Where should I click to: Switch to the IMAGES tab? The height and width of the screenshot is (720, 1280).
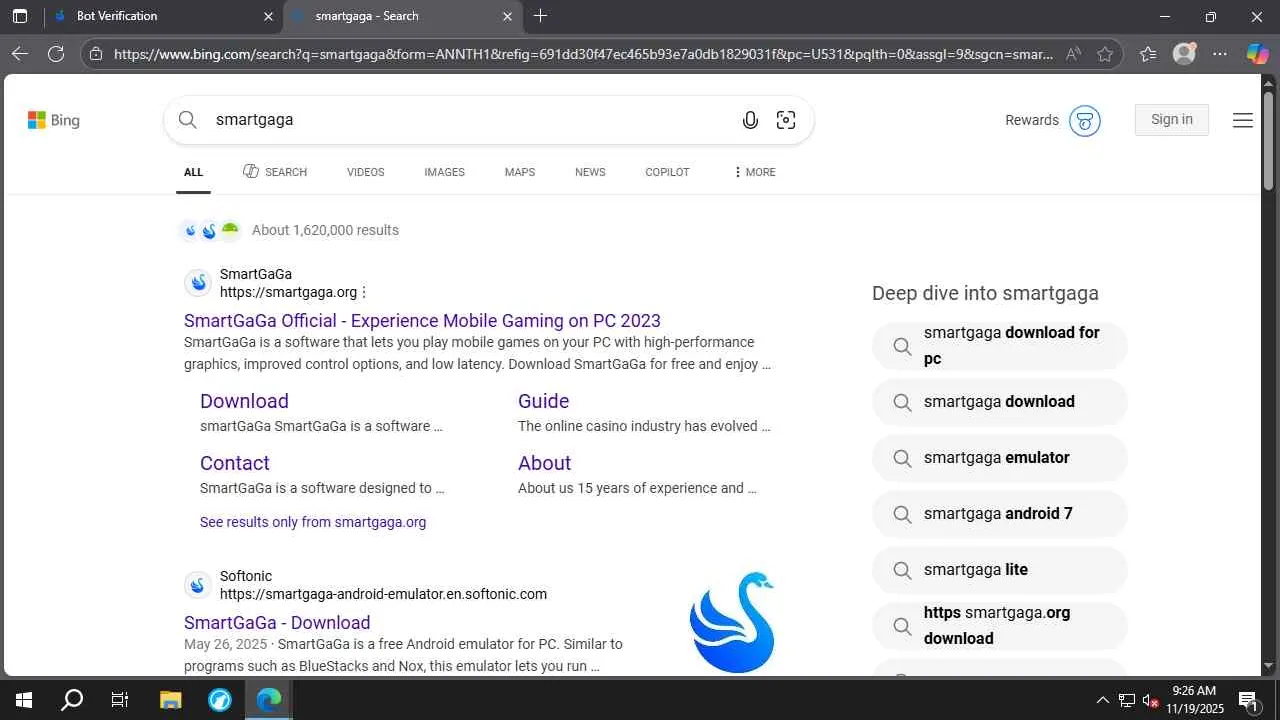coord(444,172)
